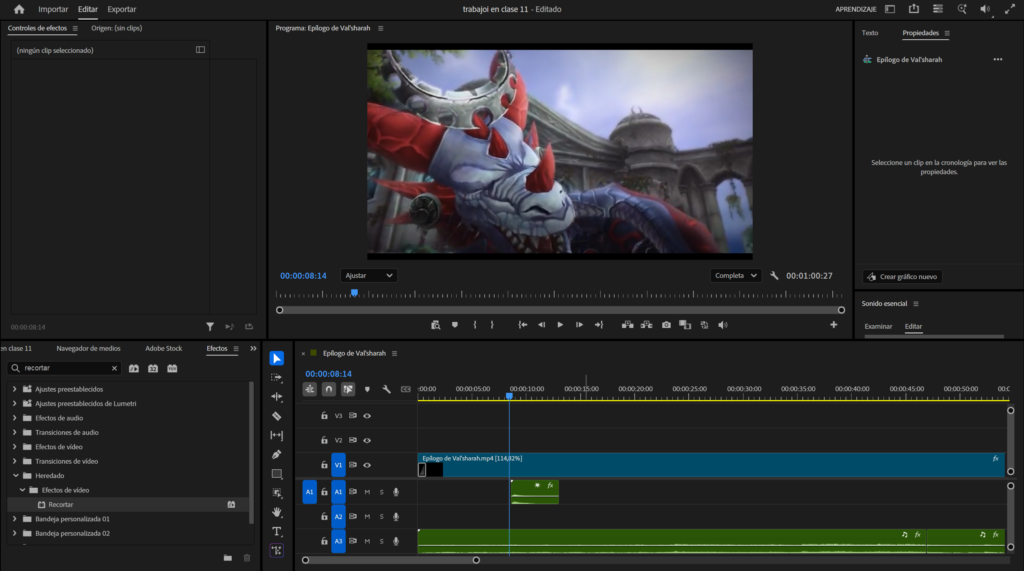Viewport: 1024px width, 571px height.
Task: Expand Transiciones de vídeo folder
Action: (x=14, y=461)
